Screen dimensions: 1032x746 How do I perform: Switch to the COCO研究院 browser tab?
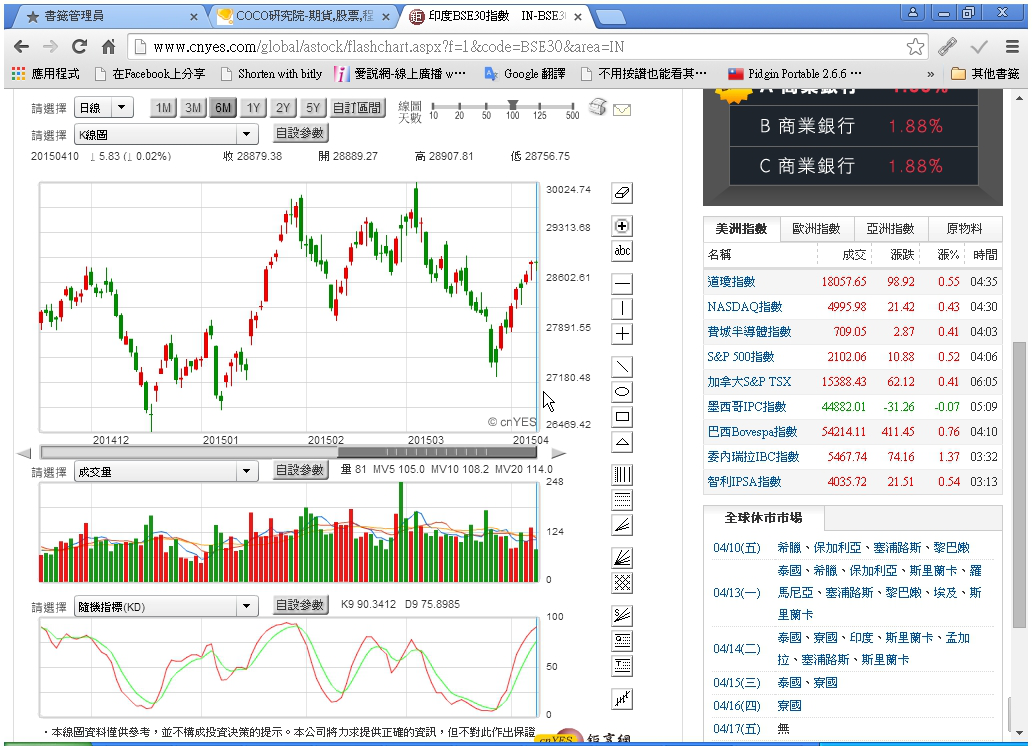tap(304, 16)
